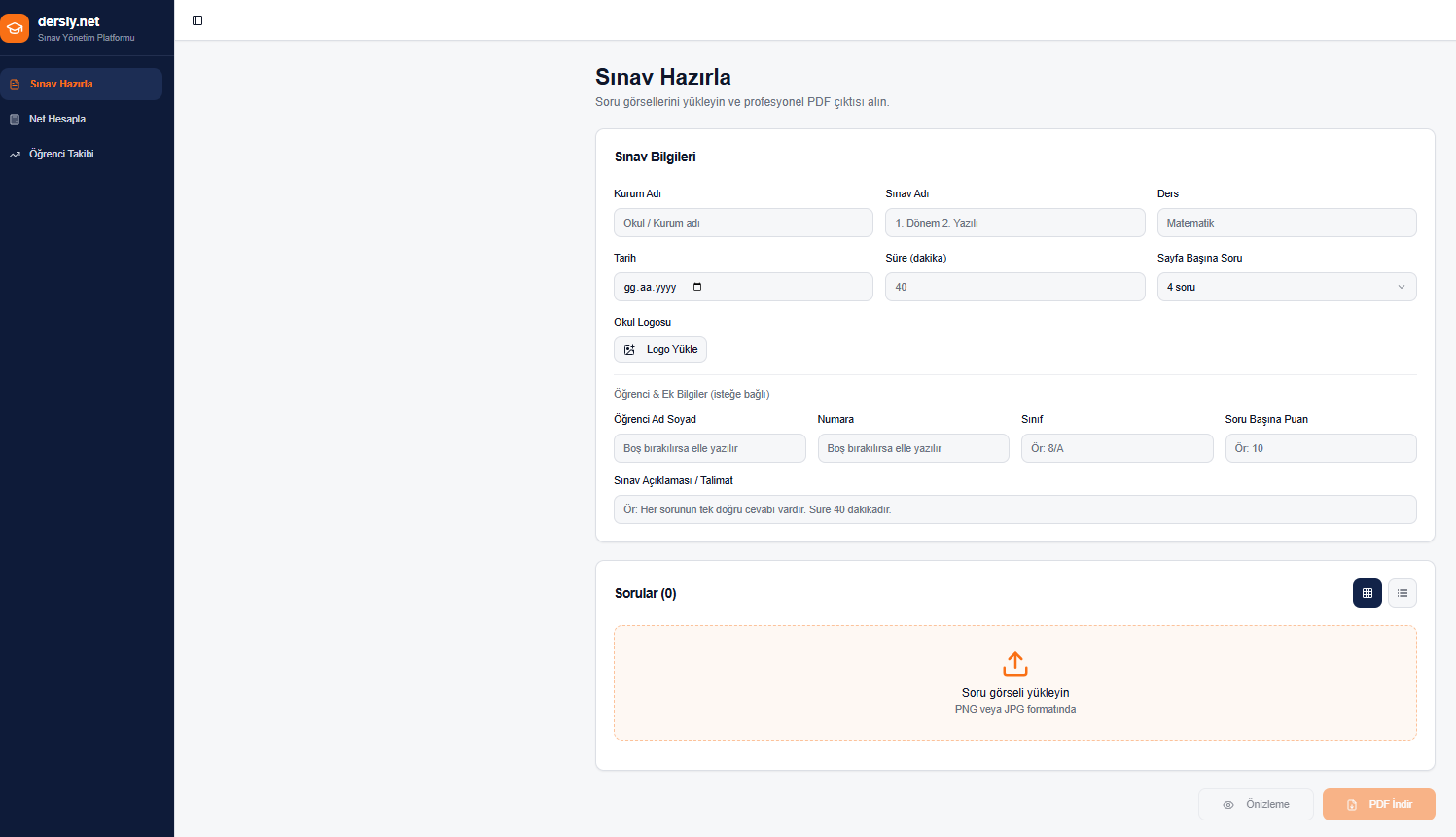Toggle the sidebar panel icon
Image resolution: width=1456 pixels, height=837 pixels.
tap(197, 20)
